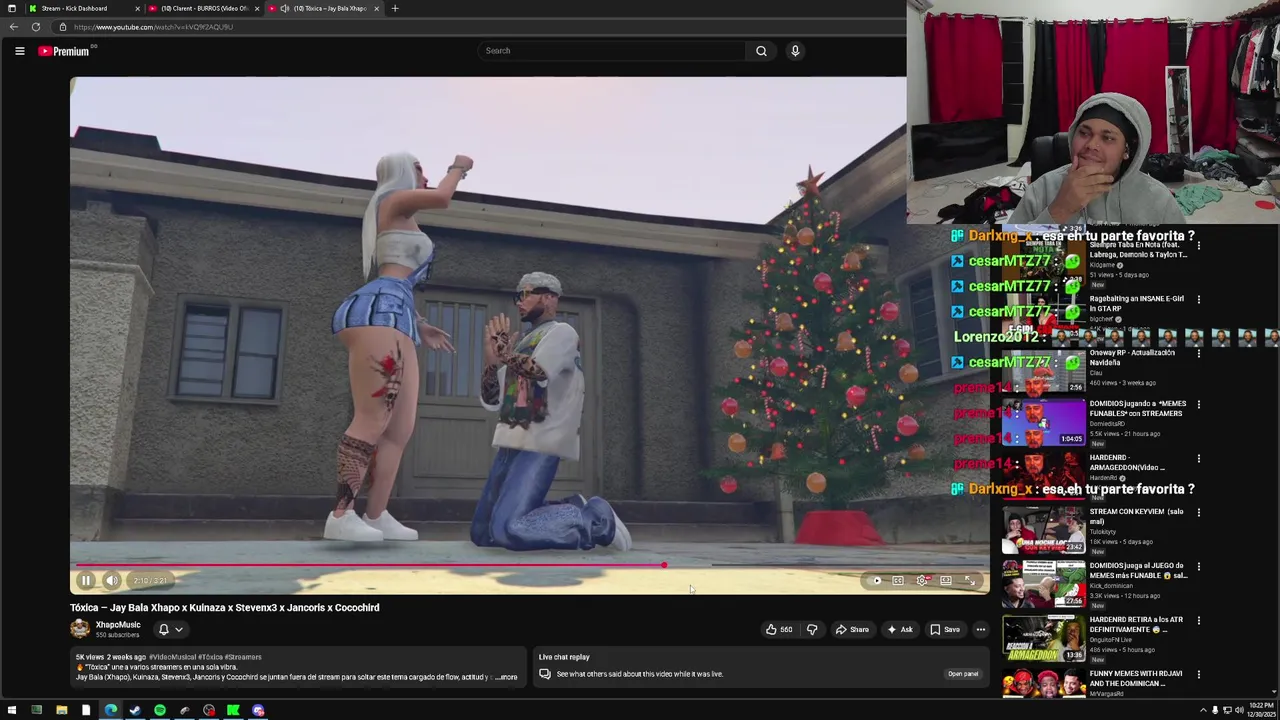Screen dimensions: 1280x720
Task: Open options for HARDENRD RETIRA a los ATR video
Action: click(x=1199, y=620)
